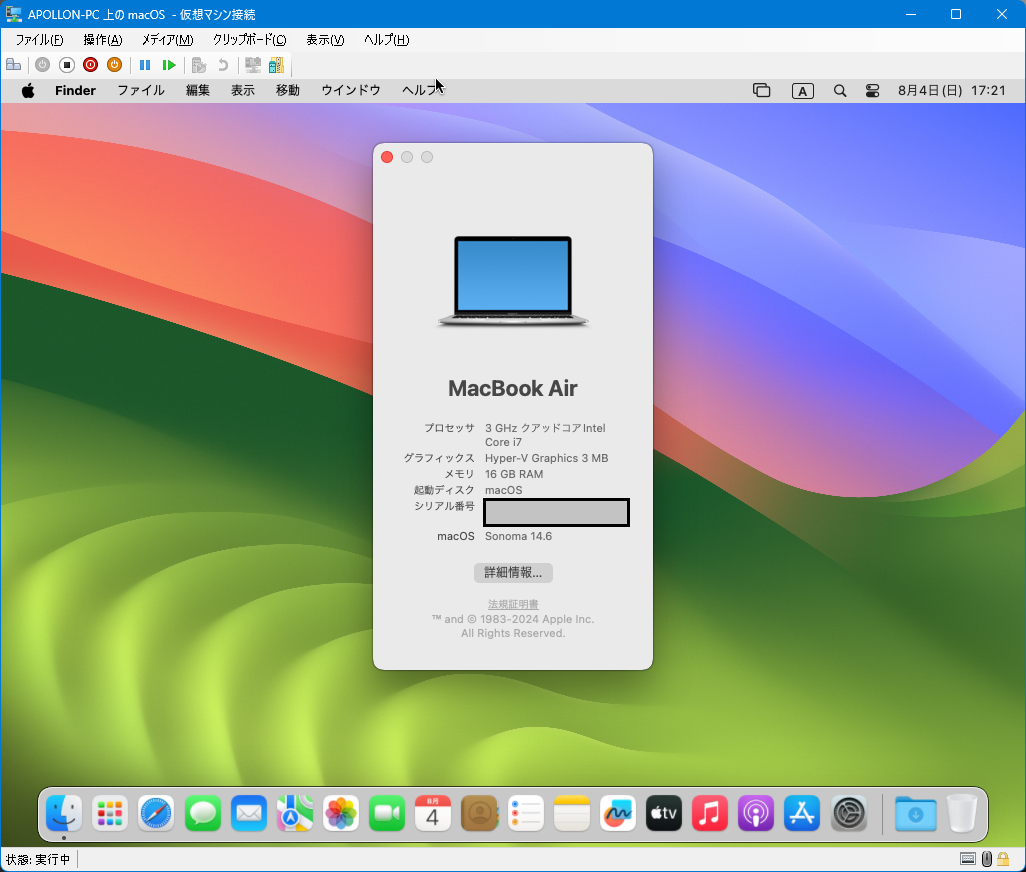Open the Finder menu in macOS bar
Screen dimensions: 1026x872
pyautogui.click(x=75, y=90)
